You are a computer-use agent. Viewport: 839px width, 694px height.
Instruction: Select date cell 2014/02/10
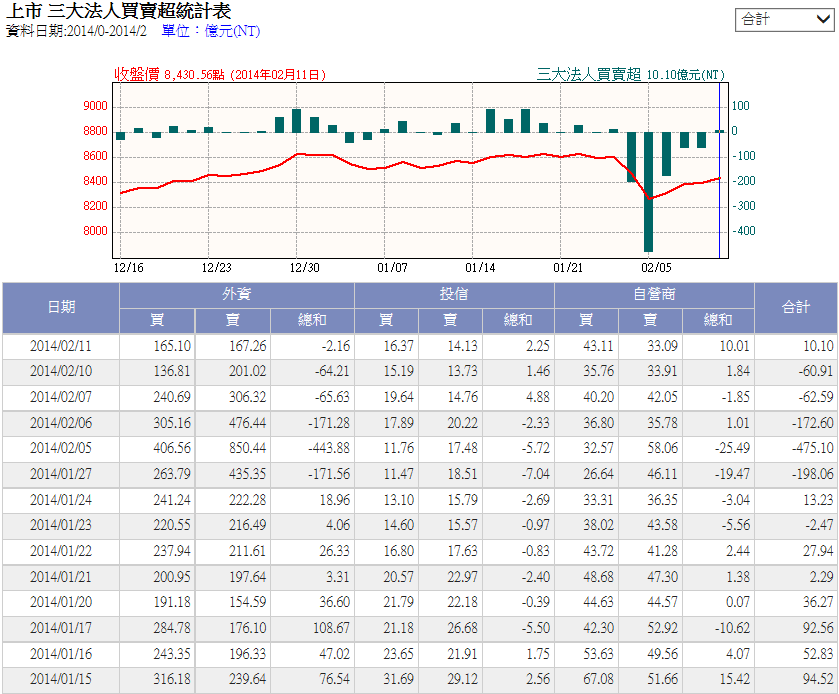tap(61, 371)
